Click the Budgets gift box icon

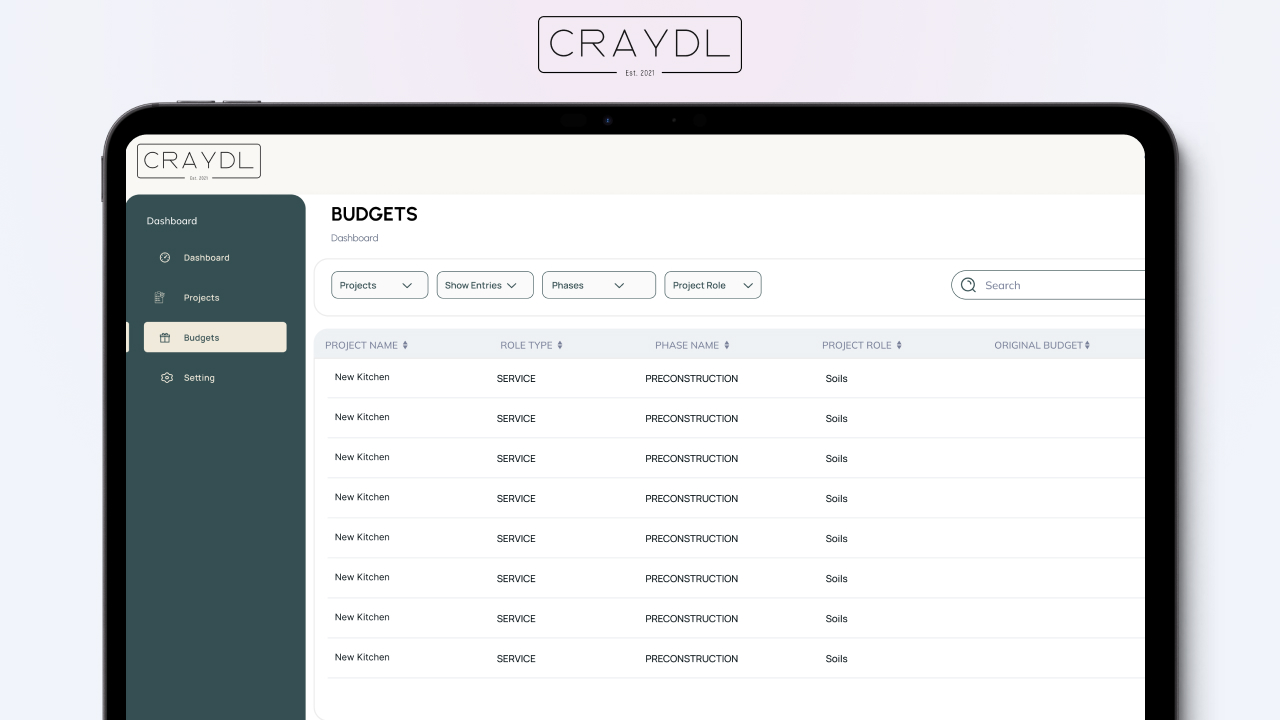(x=165, y=338)
